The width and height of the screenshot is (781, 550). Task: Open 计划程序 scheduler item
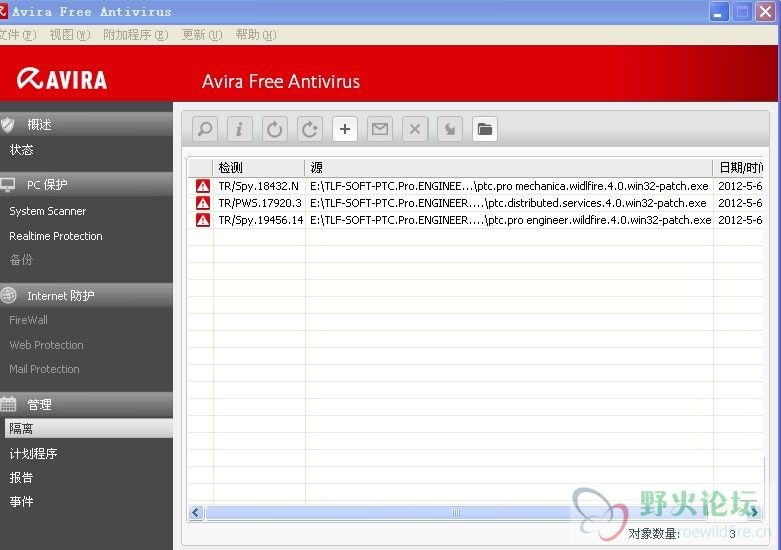coord(33,453)
